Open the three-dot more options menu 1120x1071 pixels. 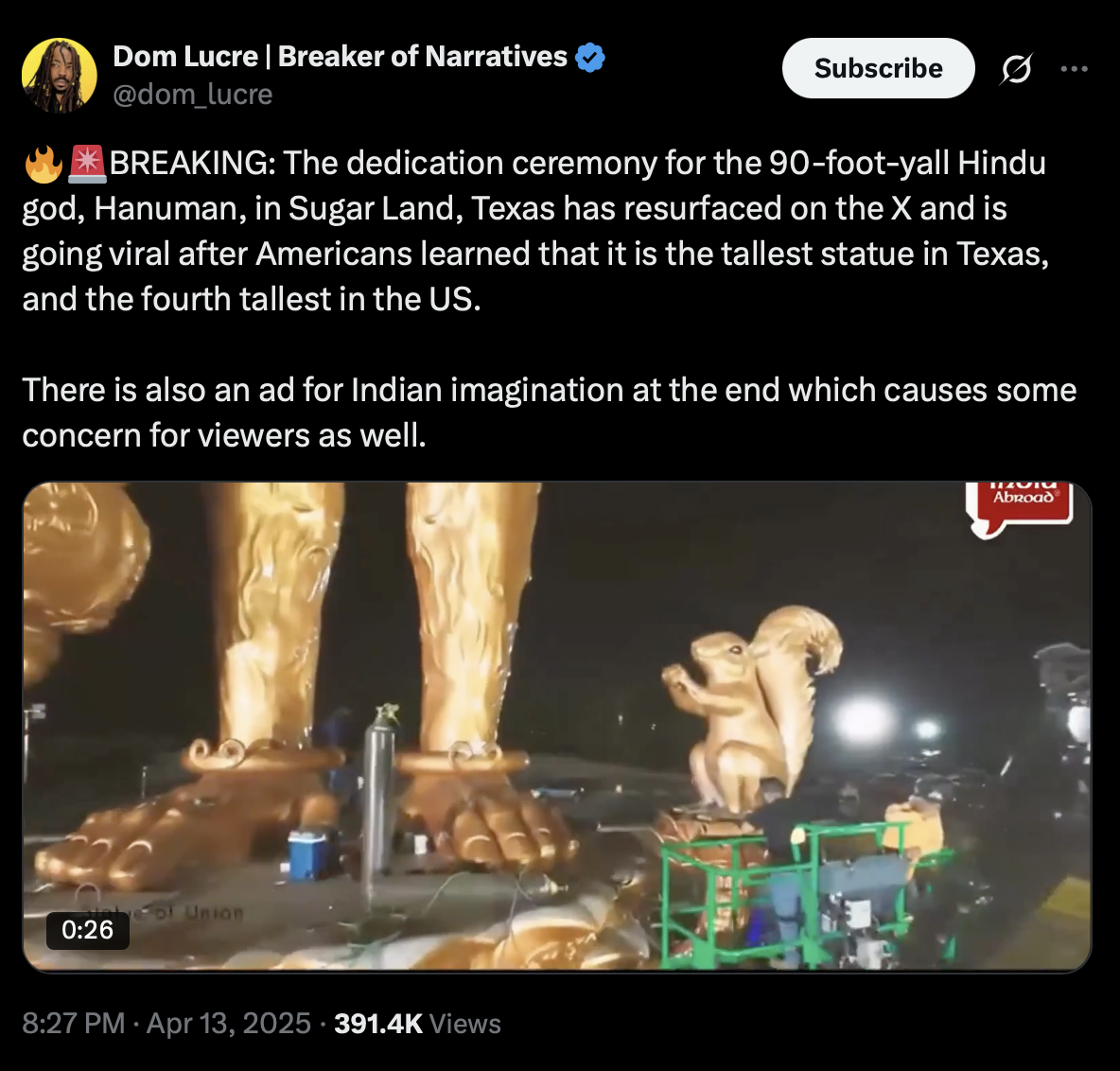point(1075,68)
